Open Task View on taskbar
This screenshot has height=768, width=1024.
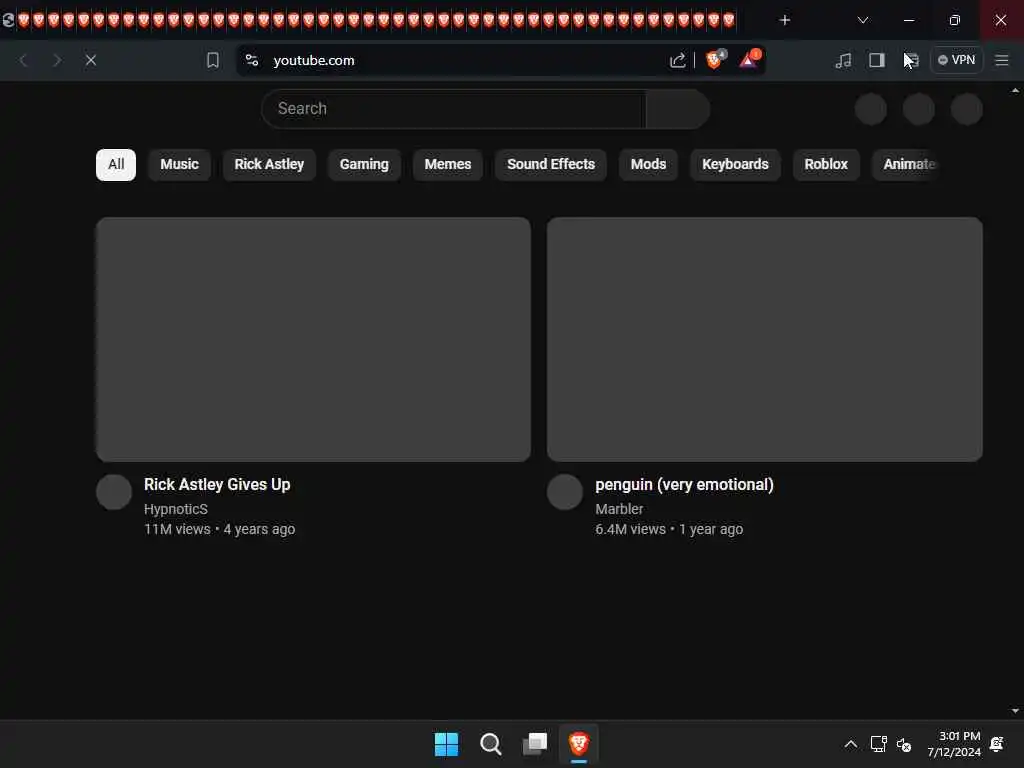click(x=535, y=744)
